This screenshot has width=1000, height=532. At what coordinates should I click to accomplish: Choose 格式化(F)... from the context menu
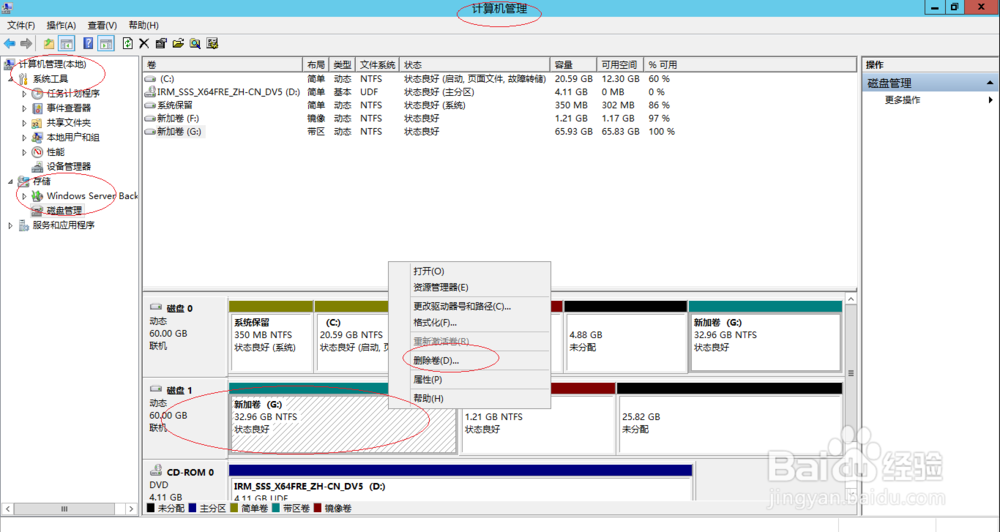pyautogui.click(x=469, y=322)
